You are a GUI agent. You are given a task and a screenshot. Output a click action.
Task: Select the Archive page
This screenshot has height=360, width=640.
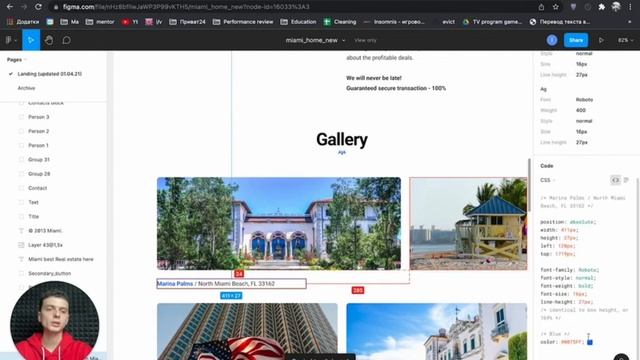(x=26, y=88)
